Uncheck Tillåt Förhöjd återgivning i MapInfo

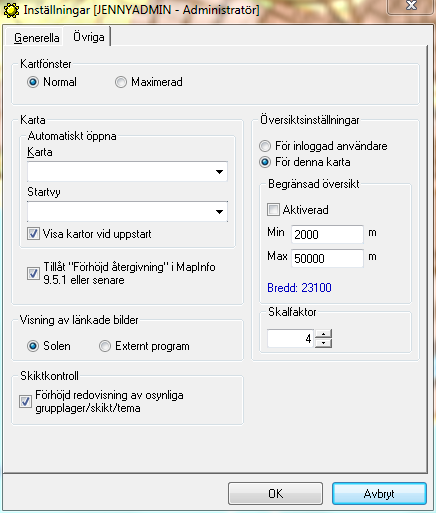[33, 273]
